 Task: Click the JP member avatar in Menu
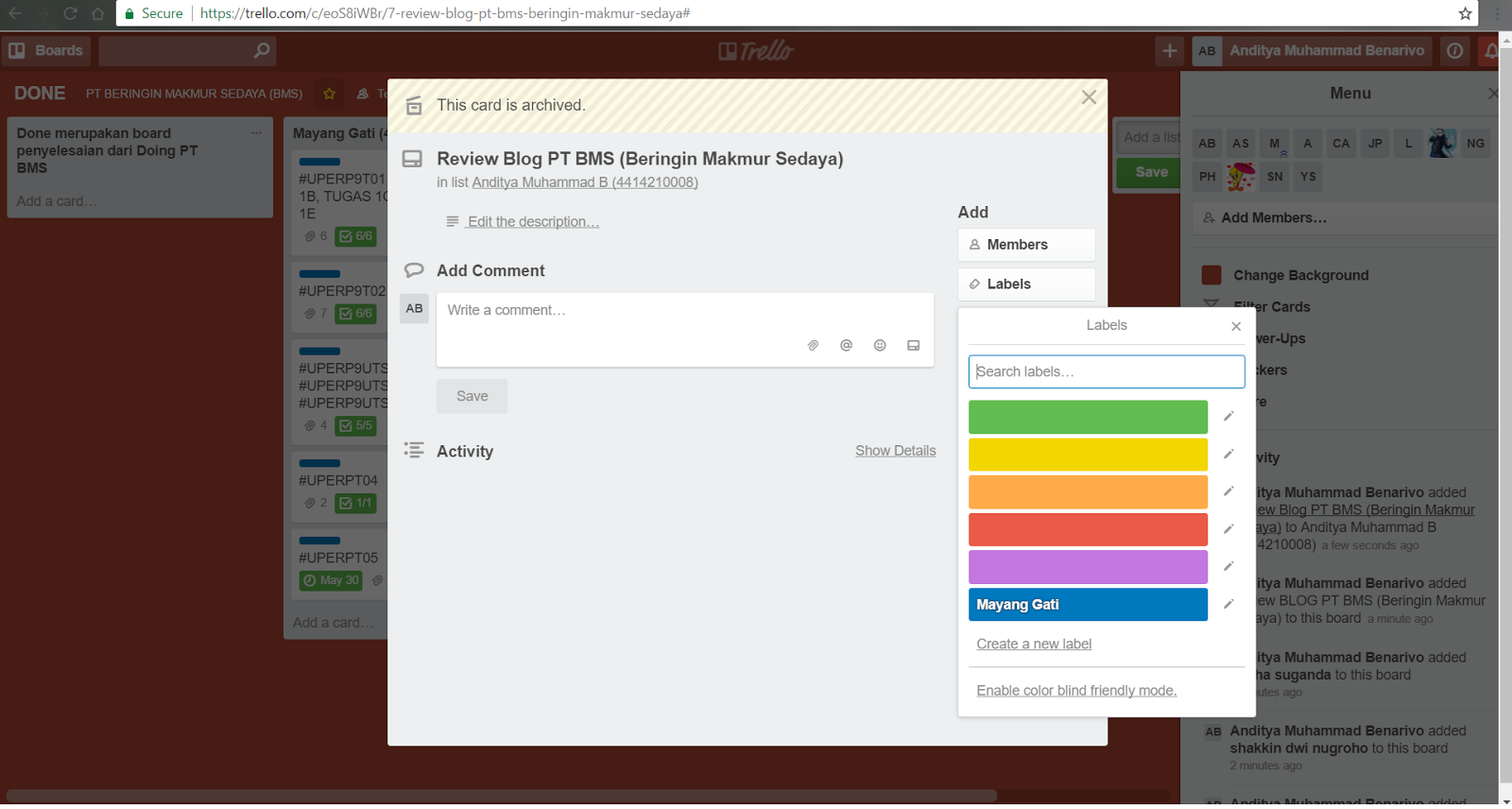click(1375, 144)
